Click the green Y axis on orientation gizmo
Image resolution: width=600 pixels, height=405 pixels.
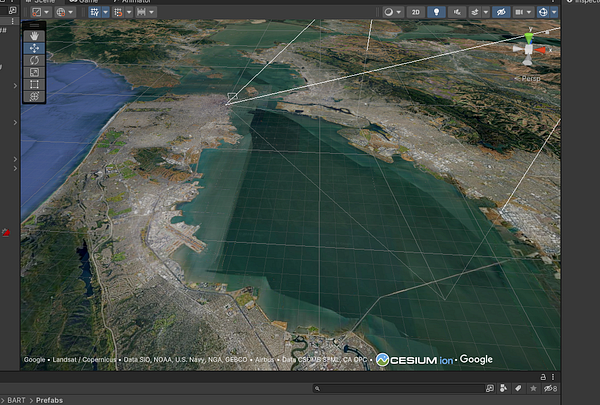(529, 36)
